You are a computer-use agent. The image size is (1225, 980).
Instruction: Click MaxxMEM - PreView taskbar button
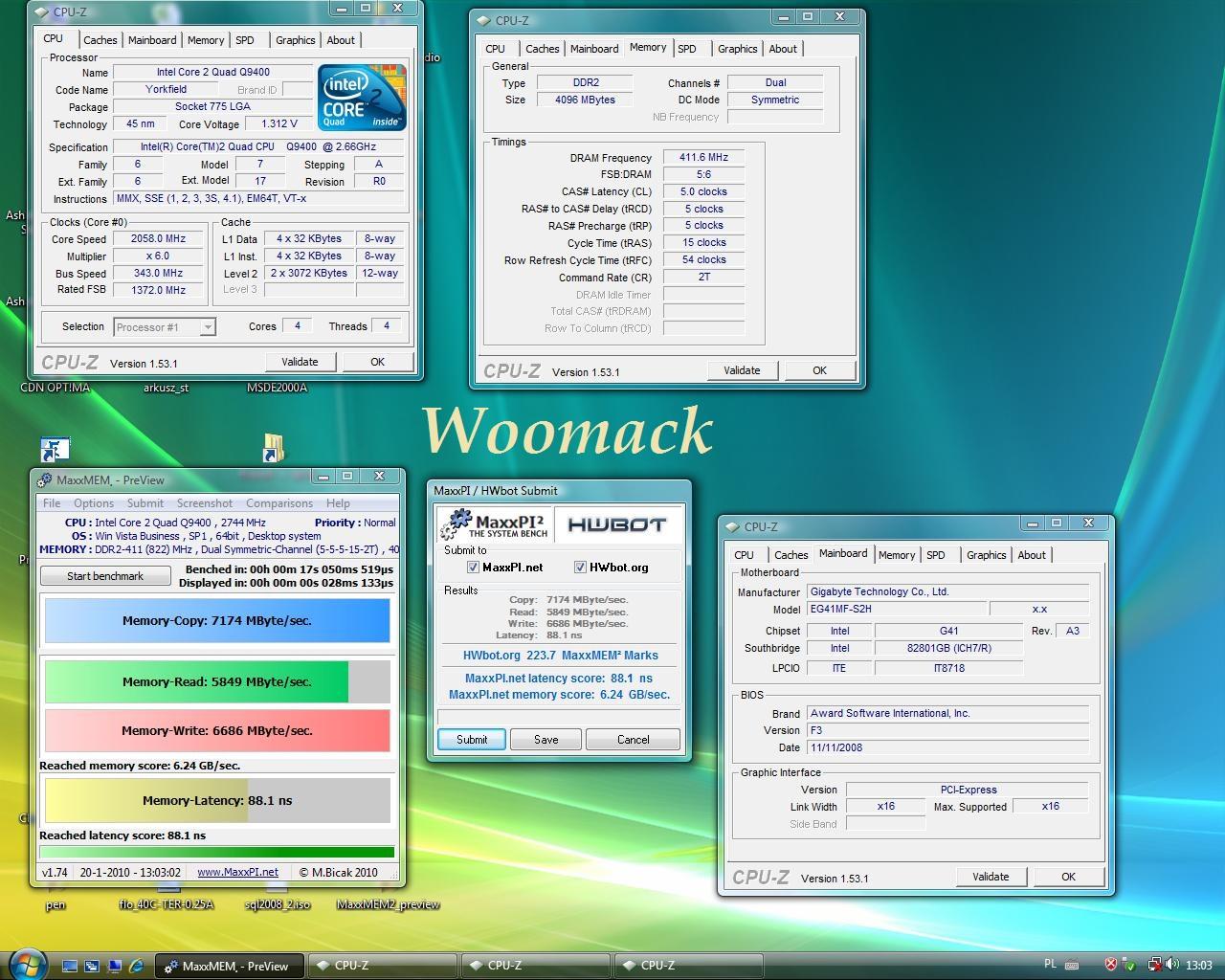coord(230,966)
